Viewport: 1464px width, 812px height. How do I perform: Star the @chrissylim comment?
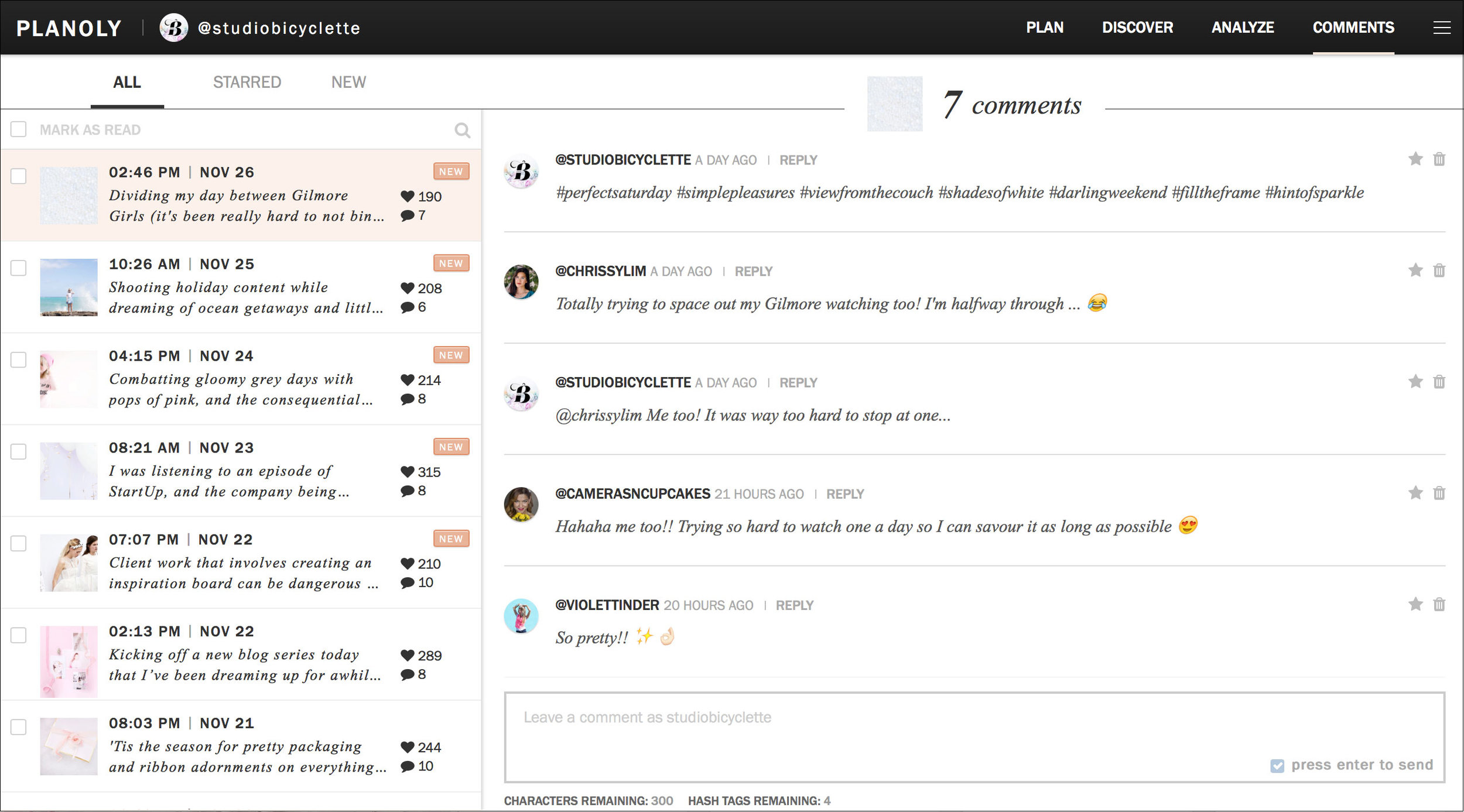point(1415,270)
